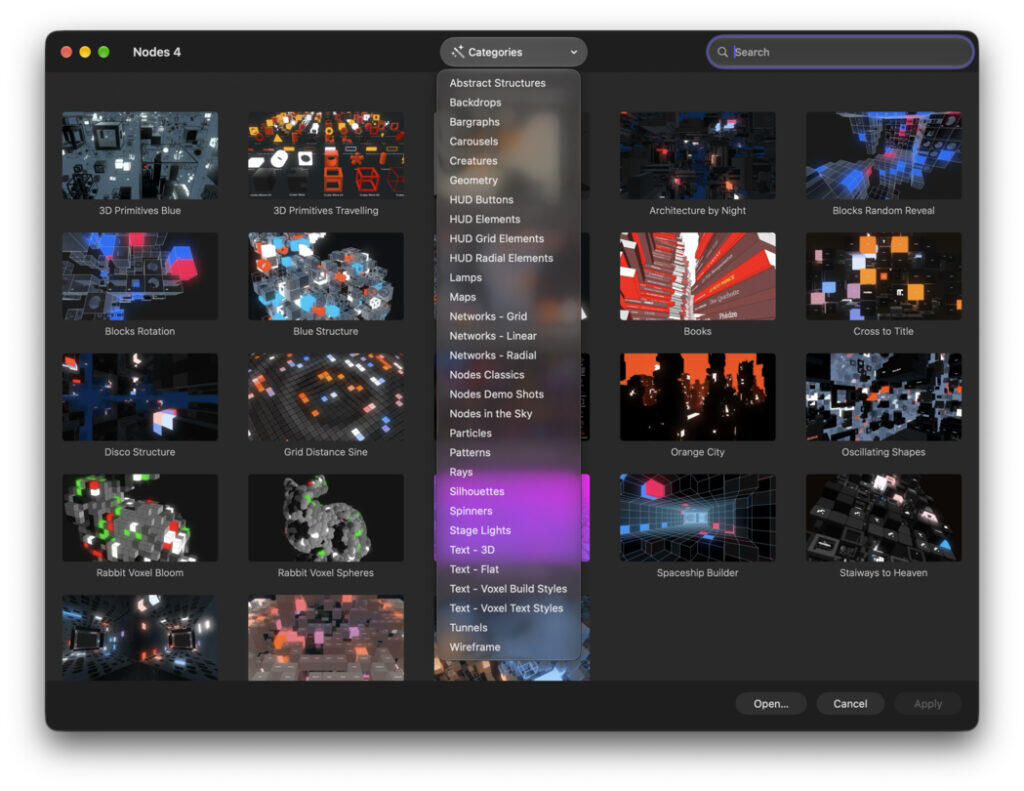Viewport: 1024px width, 791px height.
Task: Choose the Grid Distance Sine thumbnail
Action: [x=326, y=397]
